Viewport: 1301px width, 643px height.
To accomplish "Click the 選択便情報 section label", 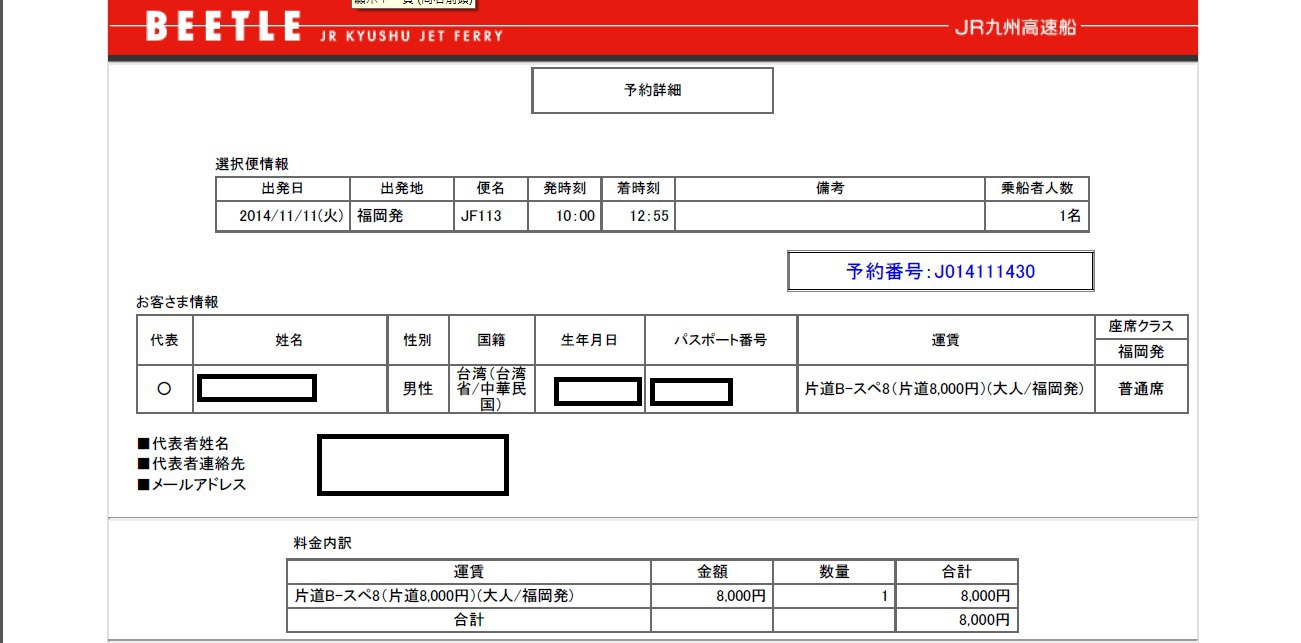I will (252, 164).
